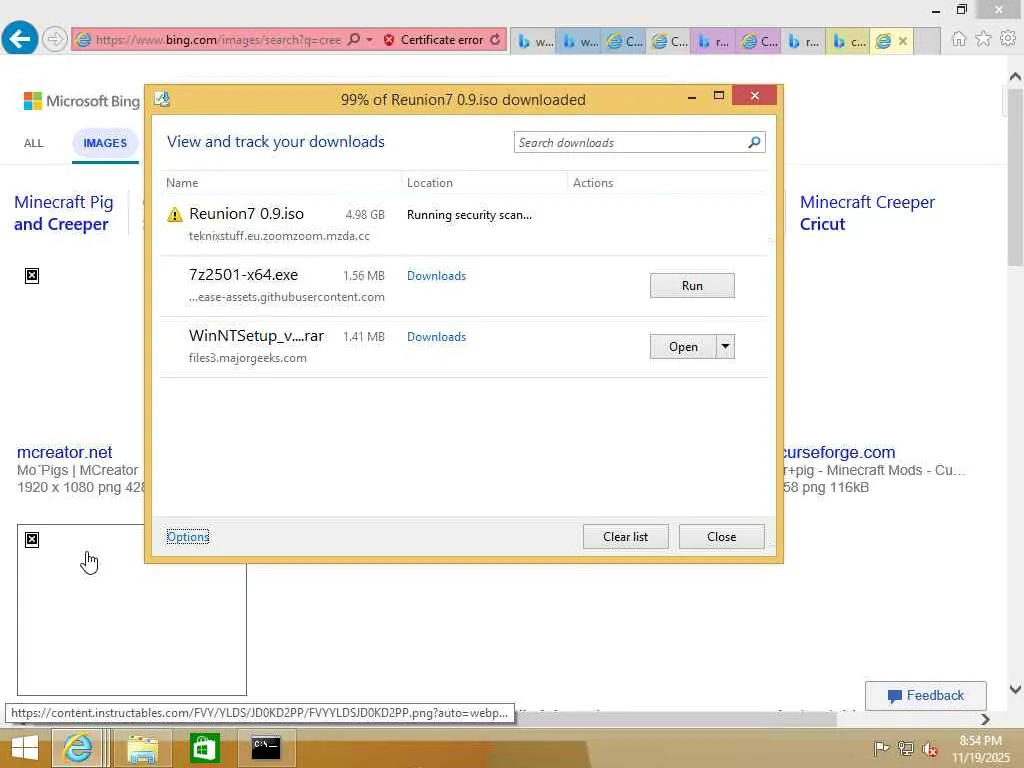
Task: Select the WinNTSetup_v....rar download entry
Action: click(464, 346)
